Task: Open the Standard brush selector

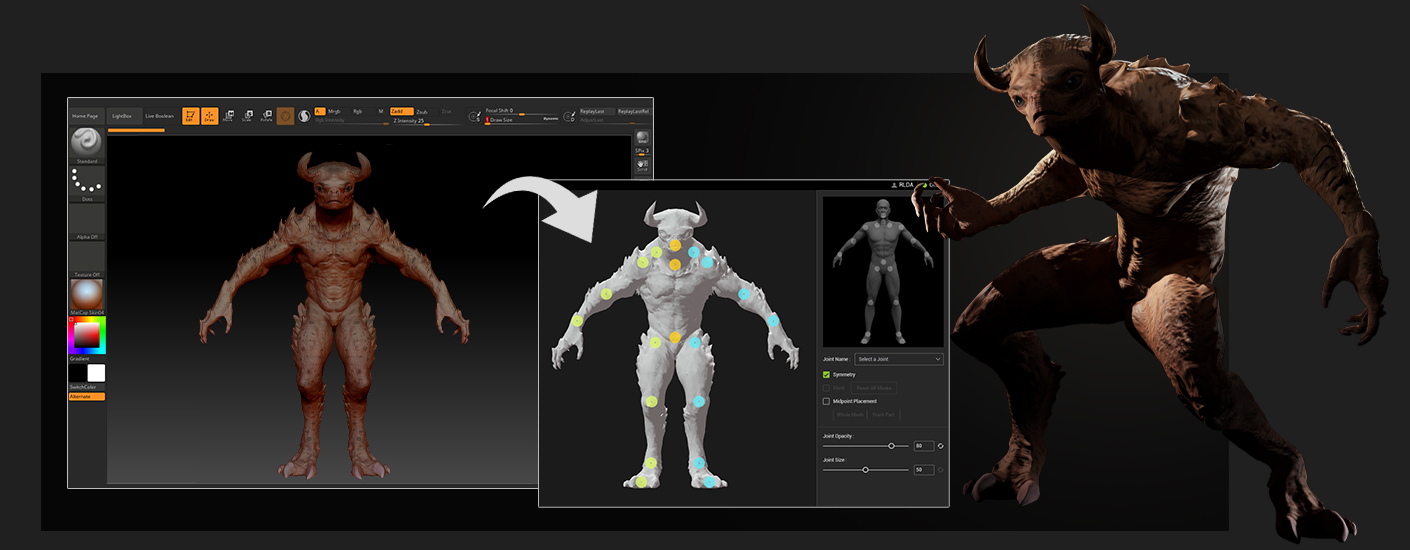Action: coord(87,145)
